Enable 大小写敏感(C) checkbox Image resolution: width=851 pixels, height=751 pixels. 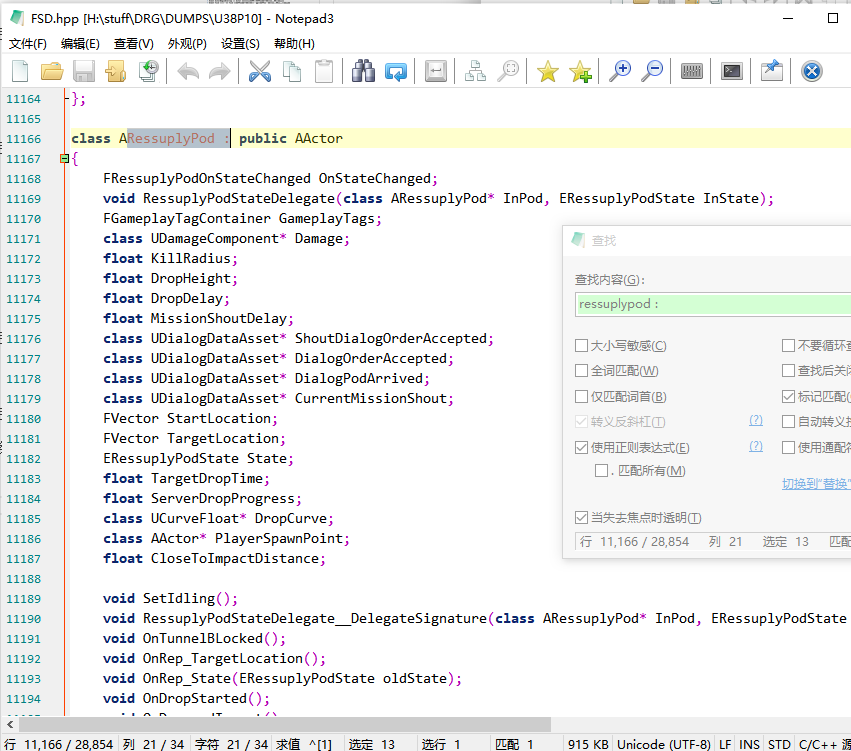[581, 346]
